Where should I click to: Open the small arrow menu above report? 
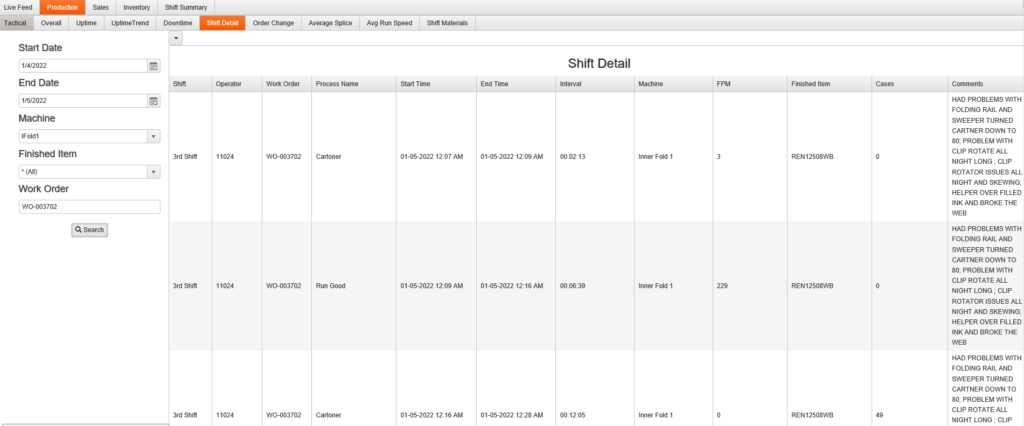click(x=176, y=39)
